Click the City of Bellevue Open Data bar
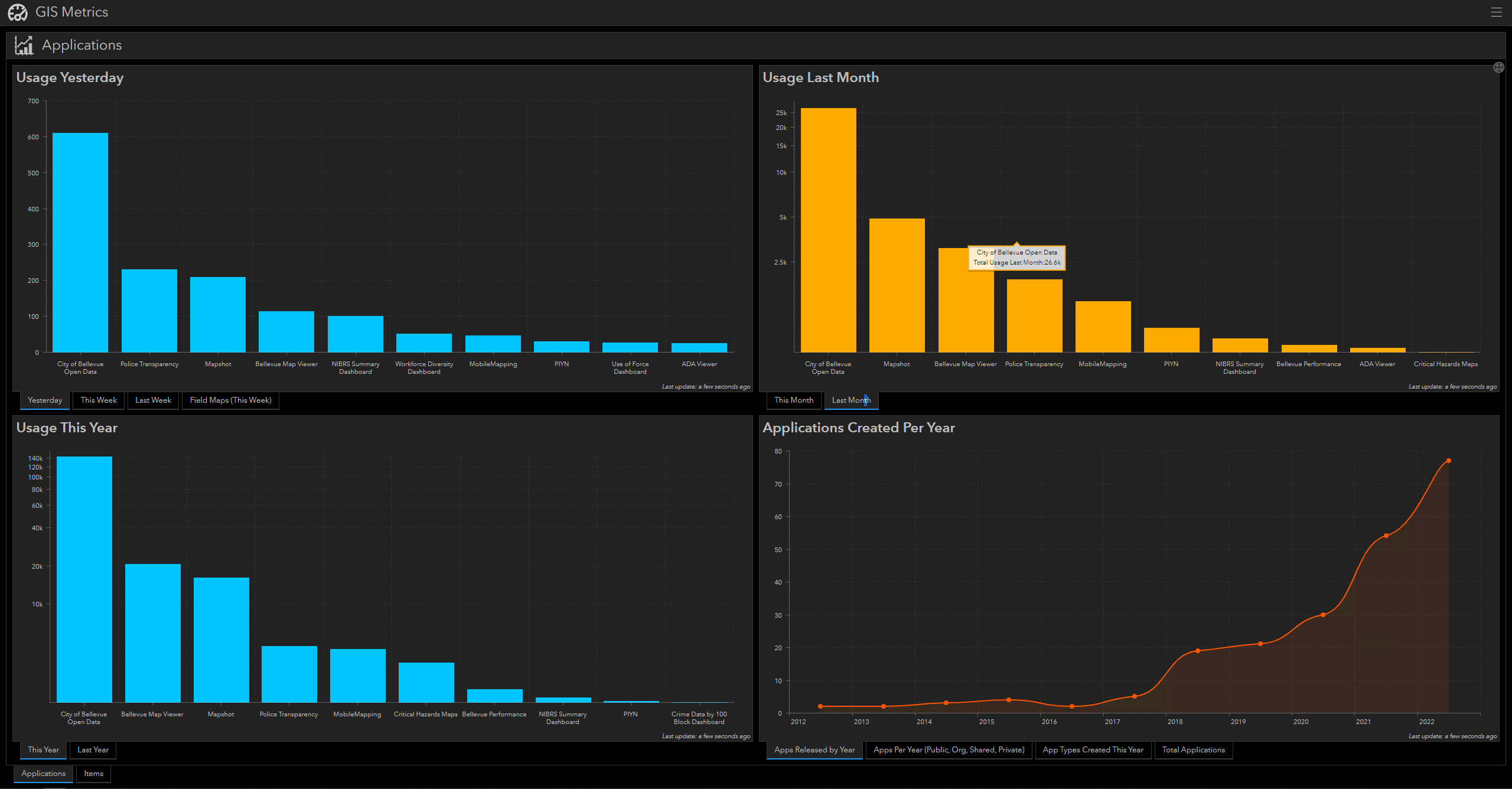The height and width of the screenshot is (789, 1512). [81, 248]
